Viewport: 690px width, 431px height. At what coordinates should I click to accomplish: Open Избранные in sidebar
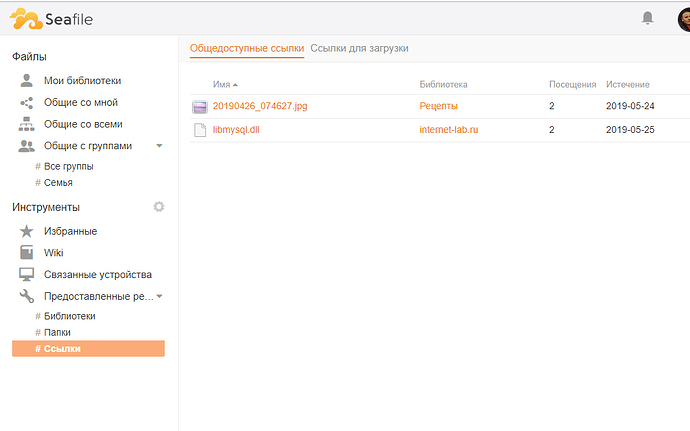point(70,231)
